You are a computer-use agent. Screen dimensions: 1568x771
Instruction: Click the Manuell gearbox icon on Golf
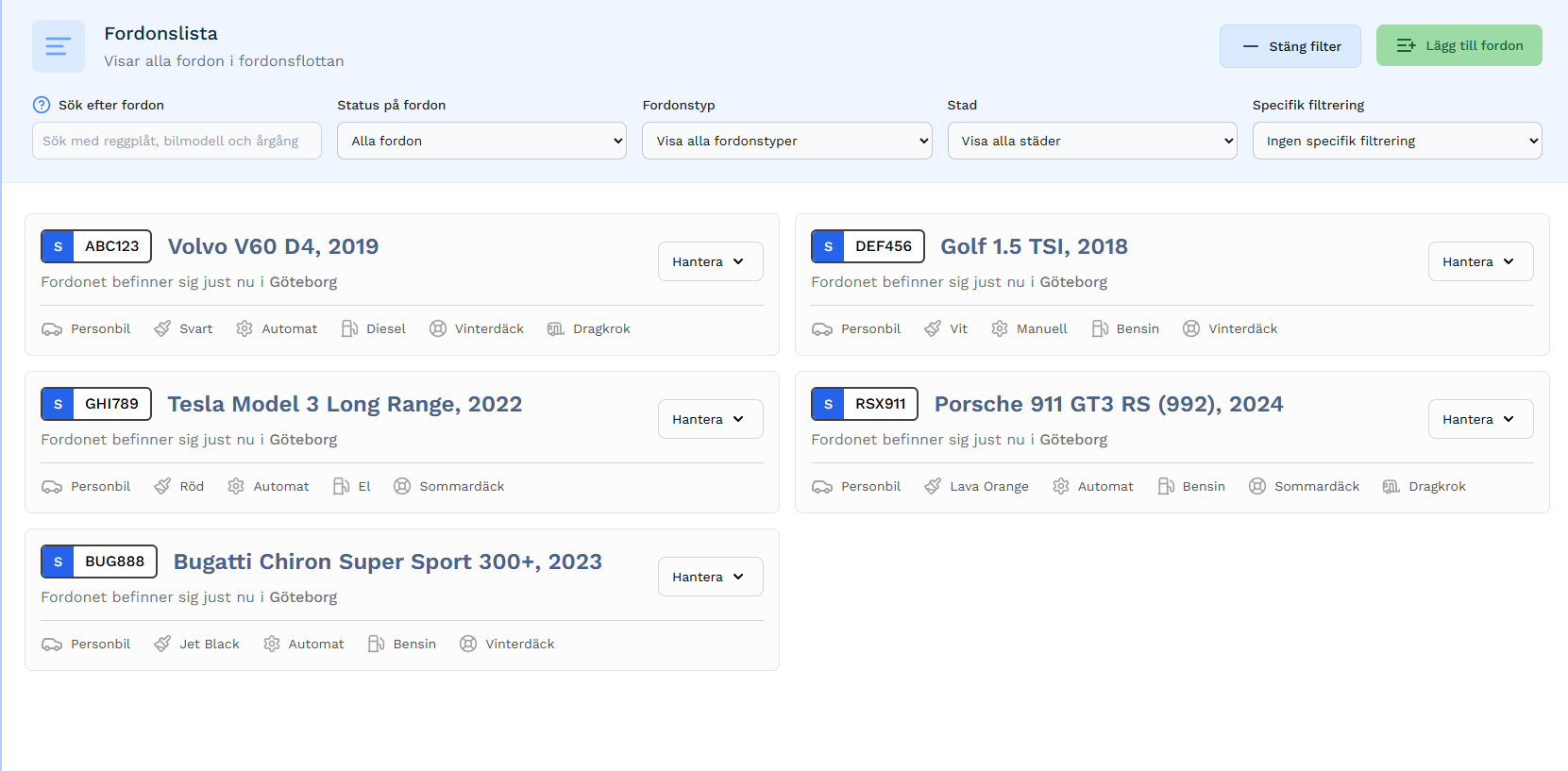tap(1000, 328)
